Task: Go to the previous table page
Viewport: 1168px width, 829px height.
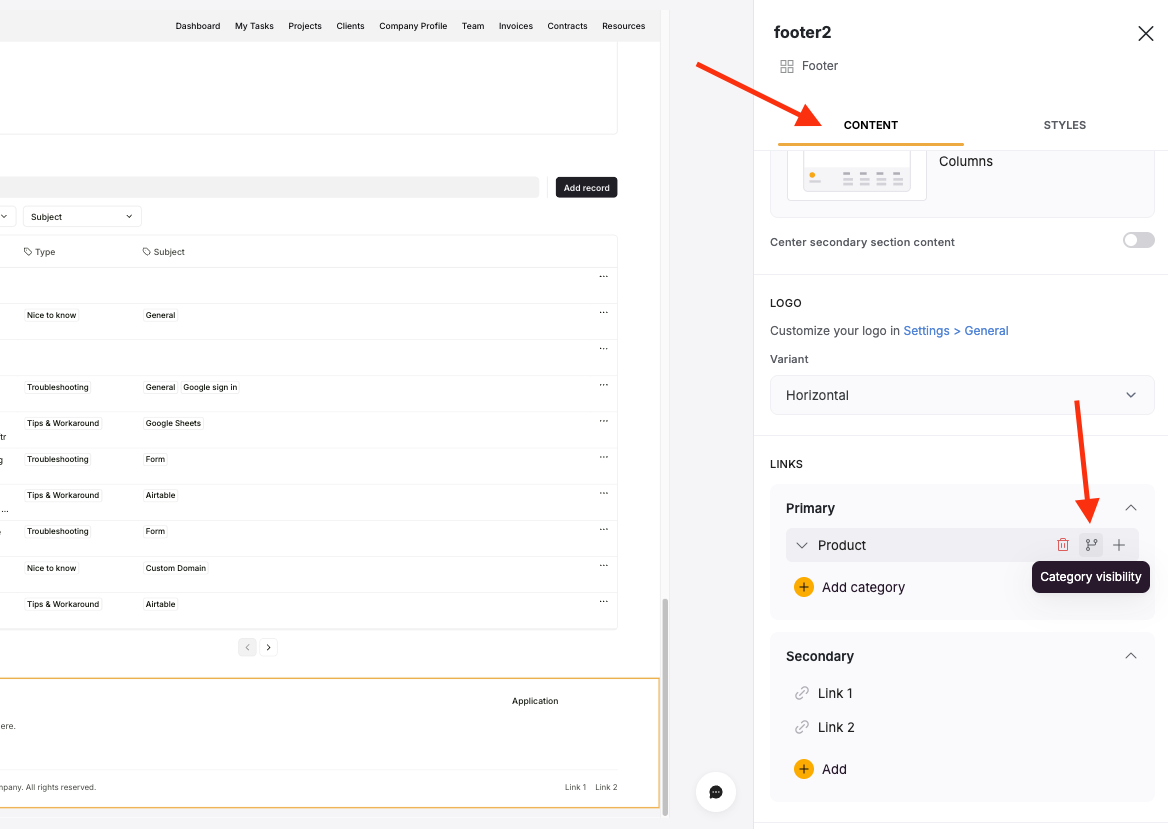Action: tap(247, 647)
